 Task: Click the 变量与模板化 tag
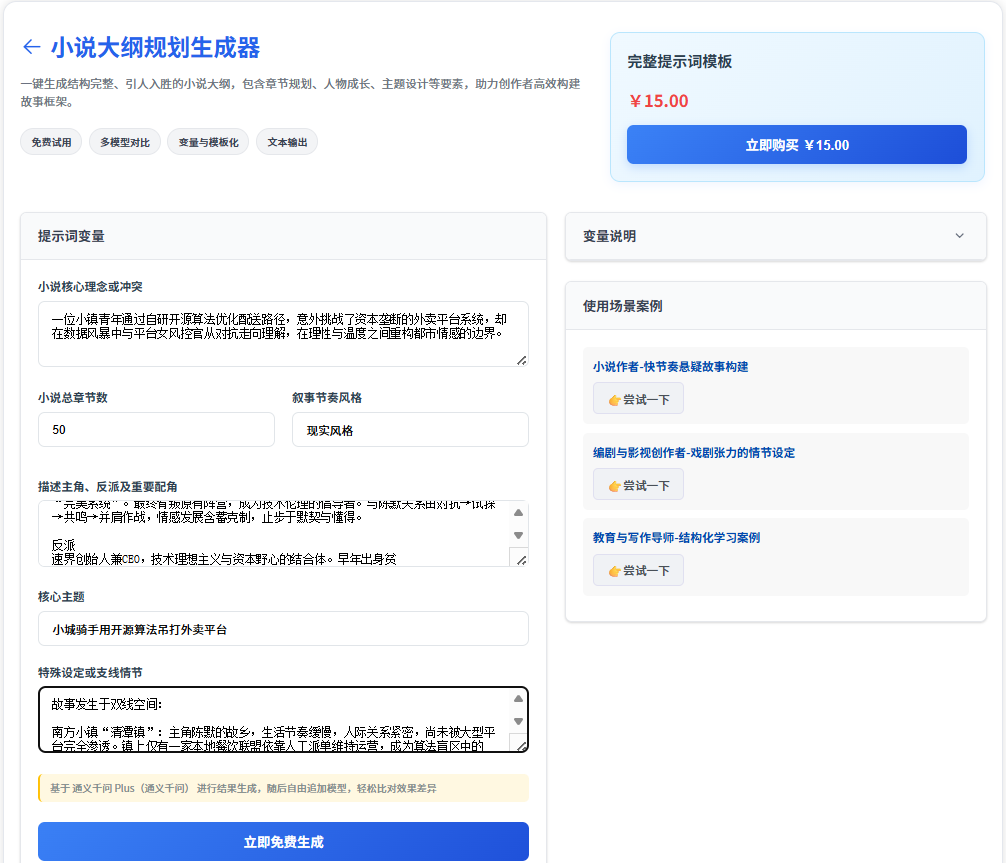point(208,142)
